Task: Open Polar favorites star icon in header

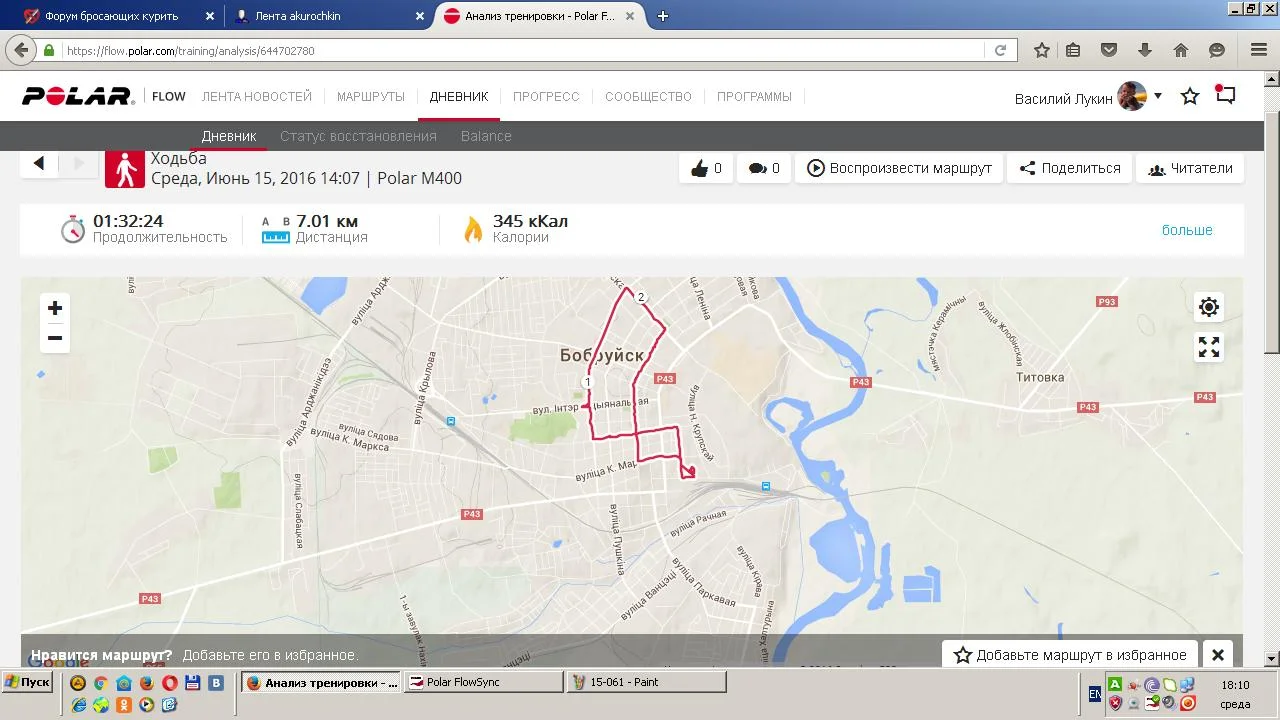Action: pyautogui.click(x=1190, y=96)
